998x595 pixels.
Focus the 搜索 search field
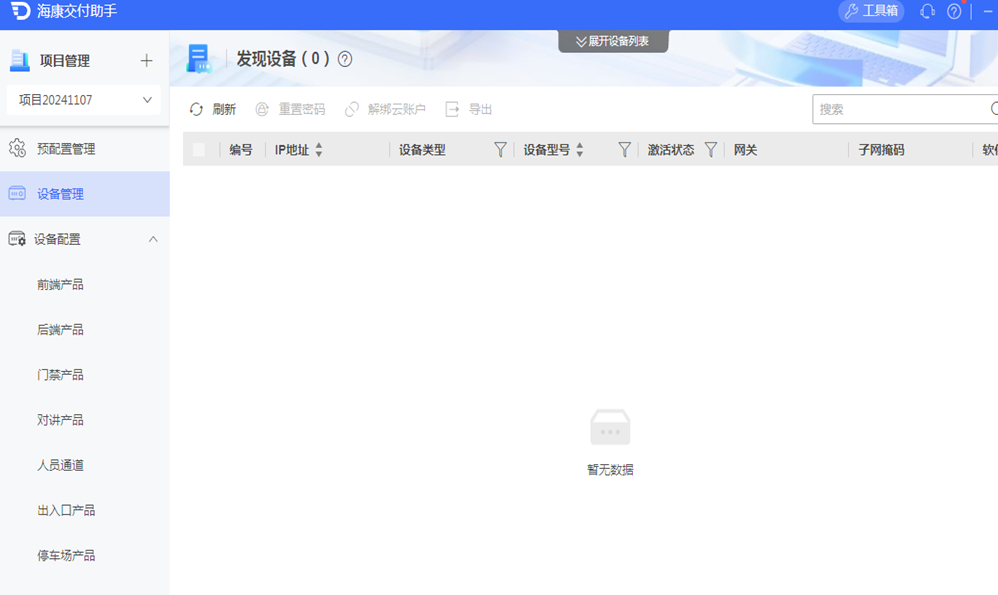click(x=904, y=109)
